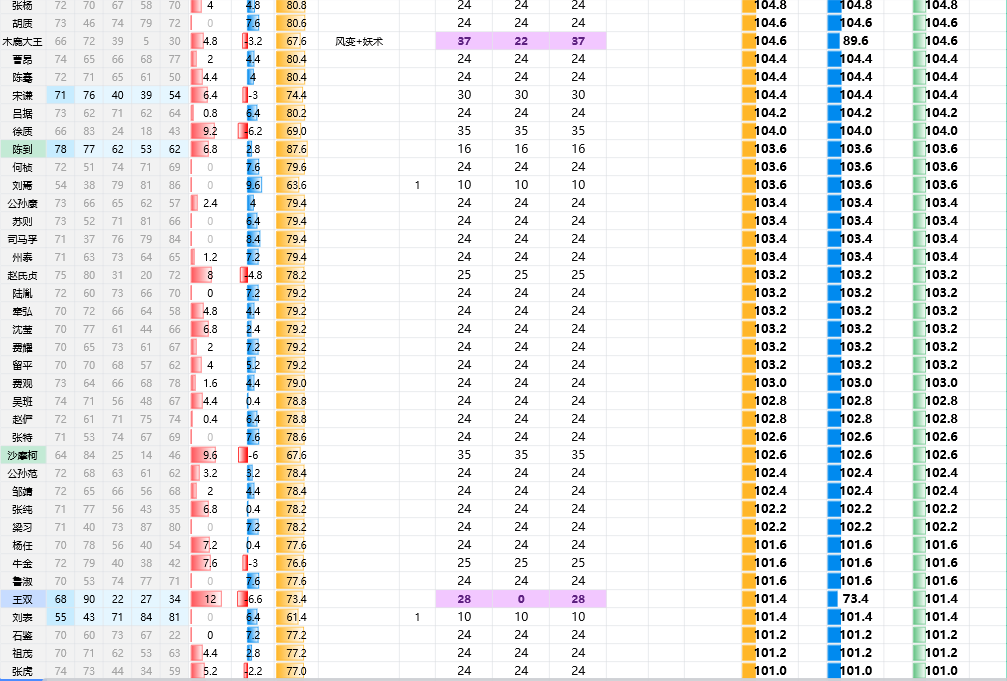Select the 吕据 name cell
This screenshot has width=1007, height=681.
click(x=22, y=113)
